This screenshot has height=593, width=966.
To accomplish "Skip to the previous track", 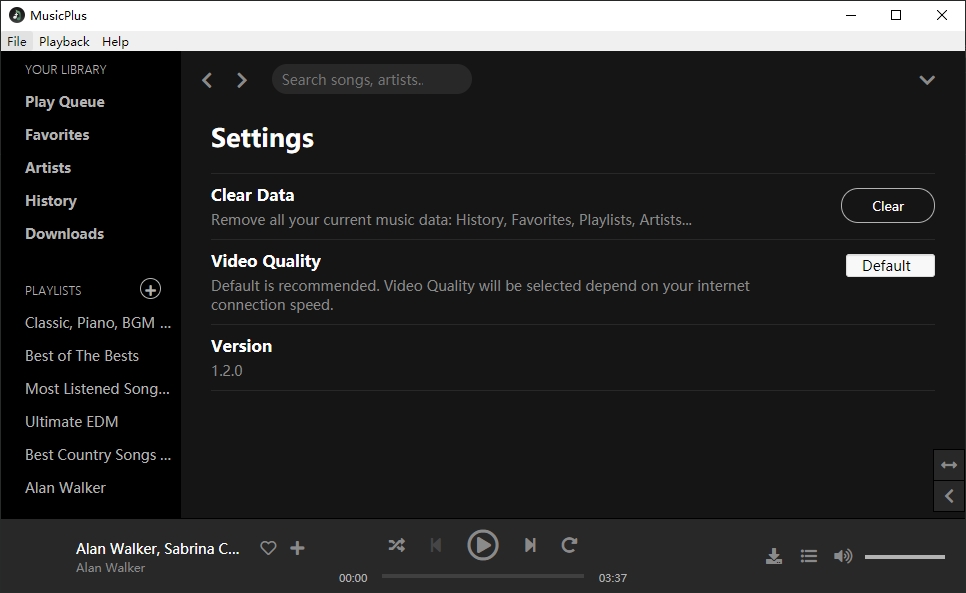I will point(436,545).
